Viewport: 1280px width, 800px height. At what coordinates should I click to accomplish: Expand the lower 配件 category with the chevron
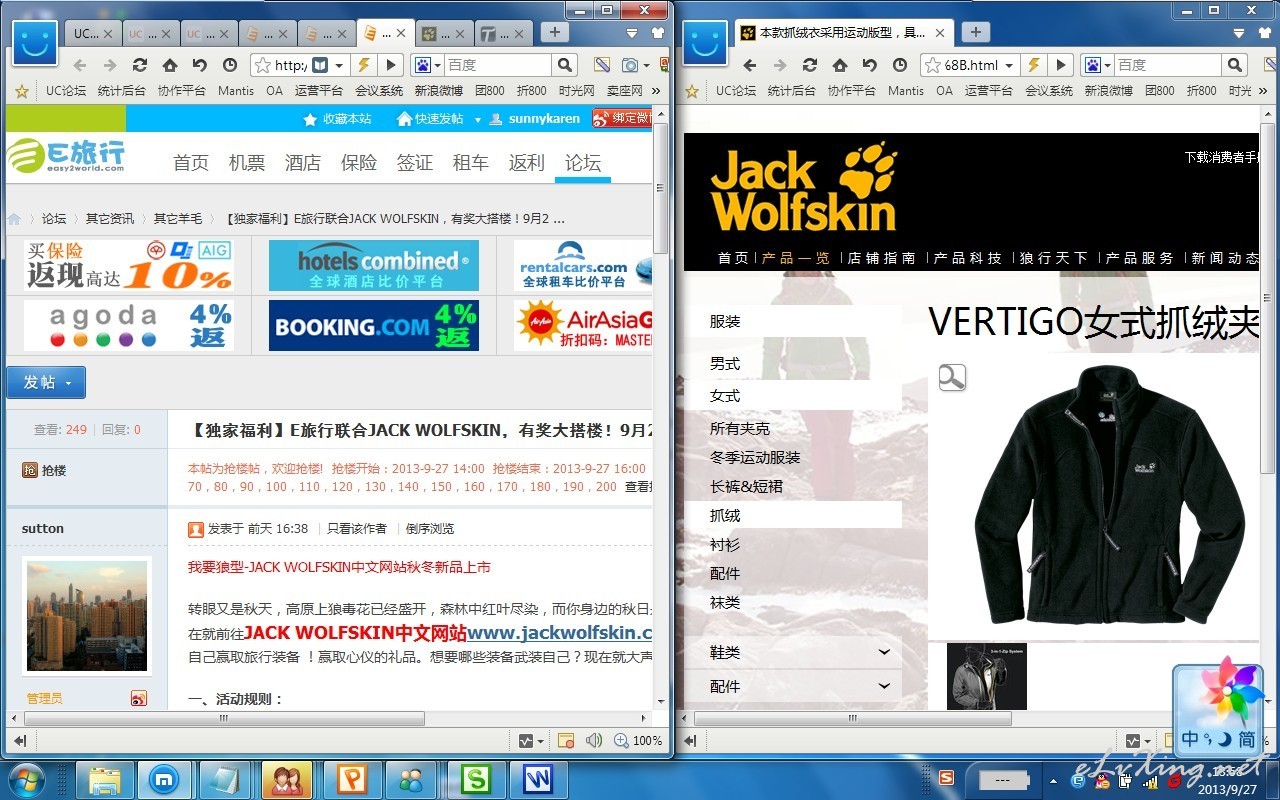coord(884,686)
